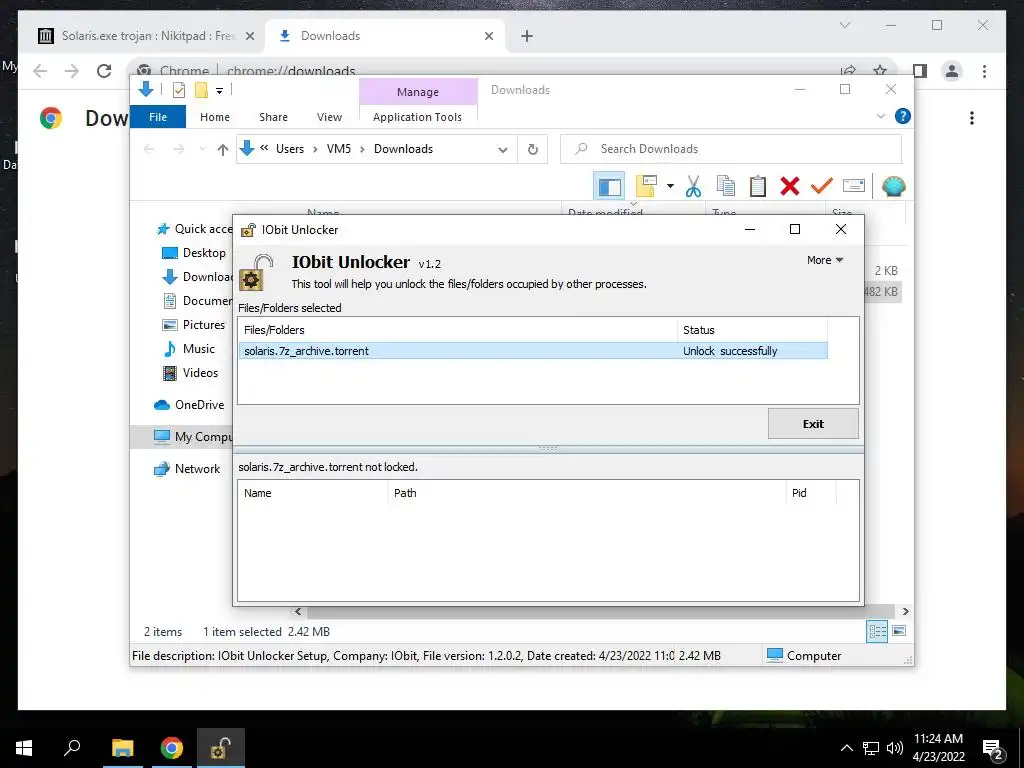Click the Exit button in IObit Unlocker
The height and width of the screenshot is (768, 1024).
tap(813, 424)
